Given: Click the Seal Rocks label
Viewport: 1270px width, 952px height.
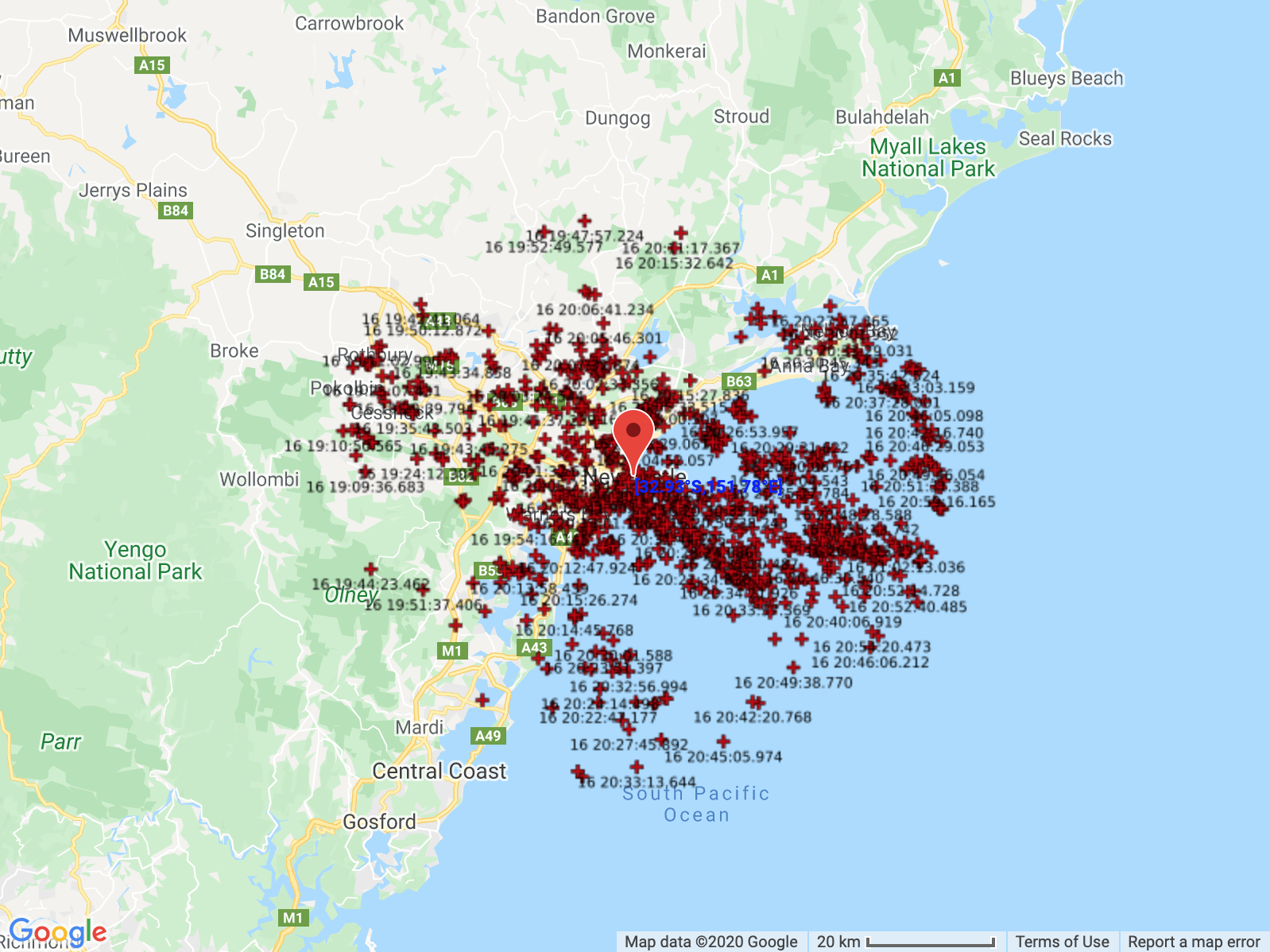Looking at the screenshot, I should (1065, 138).
